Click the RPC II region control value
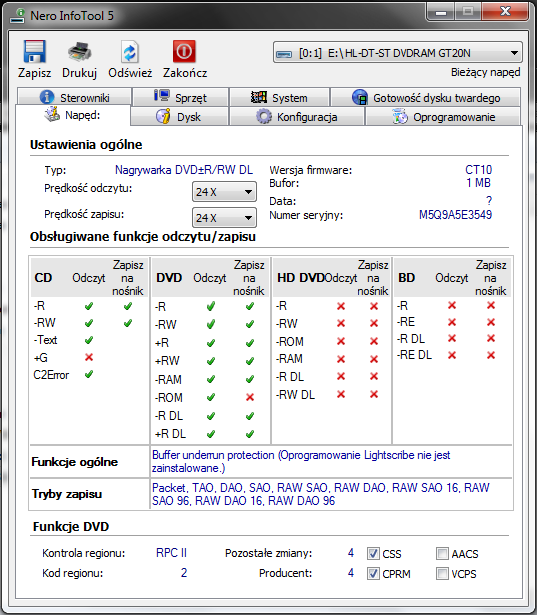This screenshot has width=537, height=615. pyautogui.click(x=171, y=553)
